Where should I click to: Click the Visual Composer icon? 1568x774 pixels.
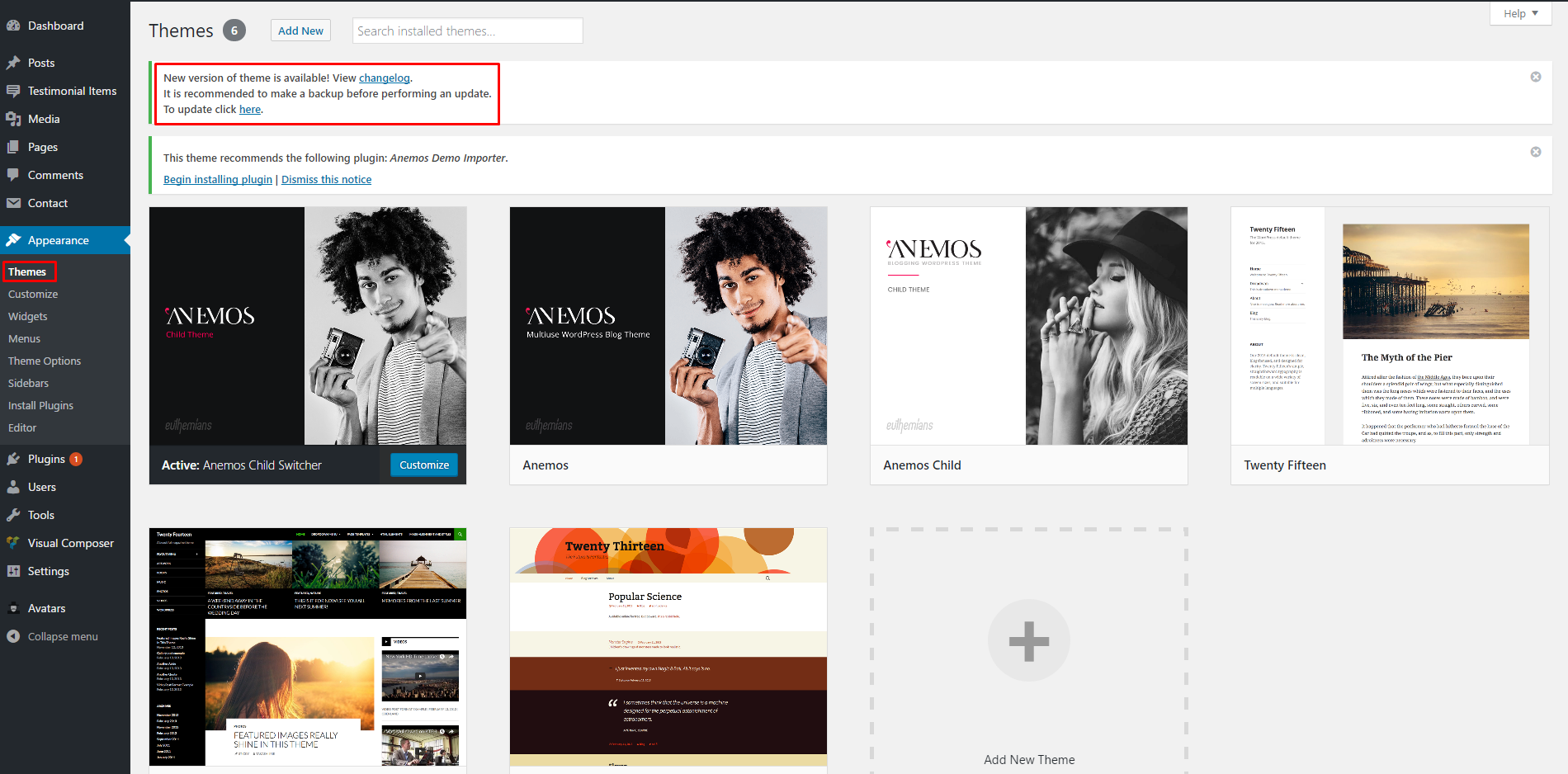pos(13,543)
